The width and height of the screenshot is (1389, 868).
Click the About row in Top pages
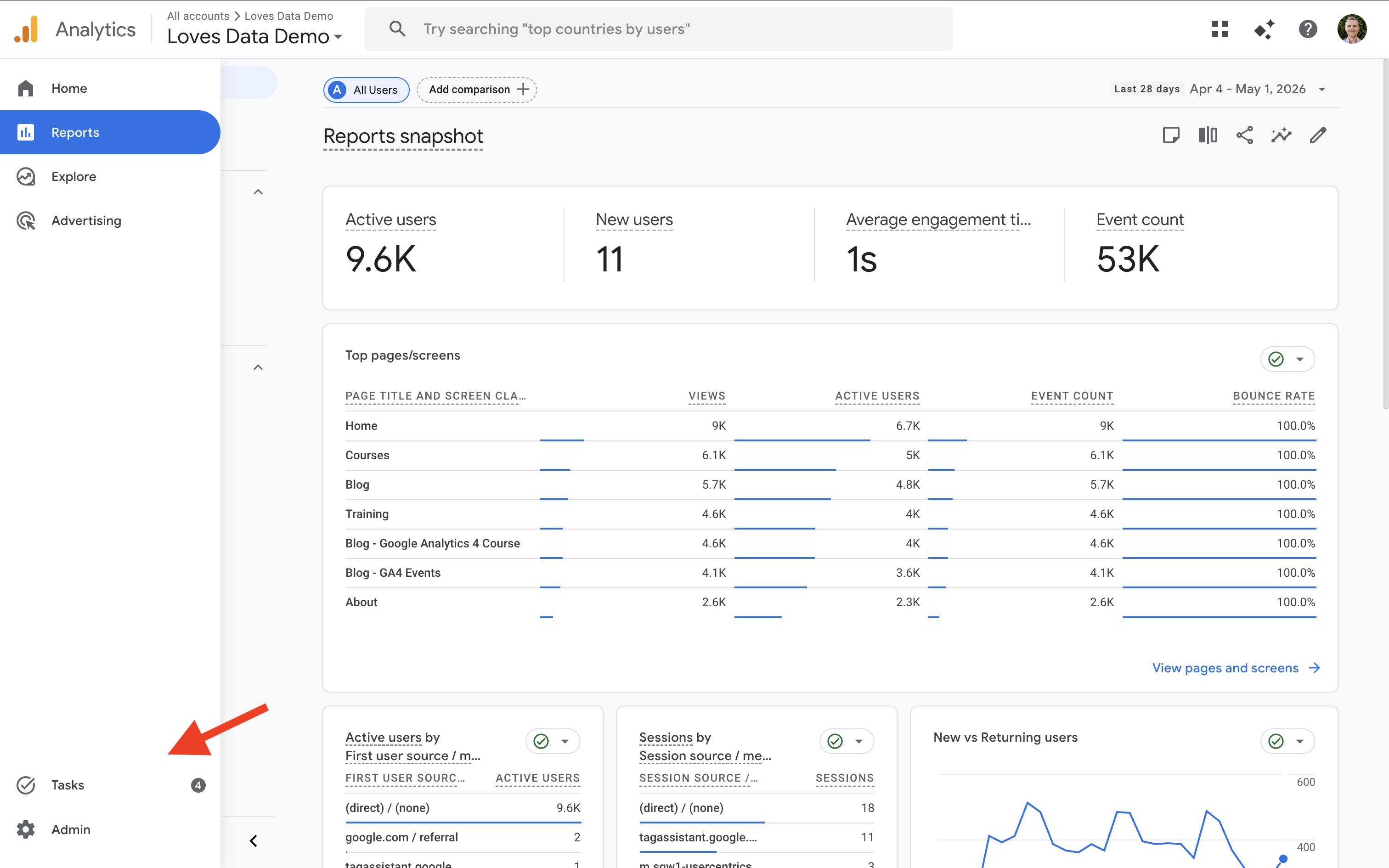coord(830,603)
